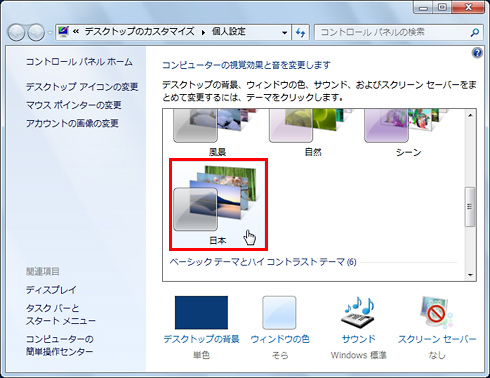The image size is (490, 378).
Task: Click the dark blue デスクトップの背景 swatch
Action: point(201,313)
